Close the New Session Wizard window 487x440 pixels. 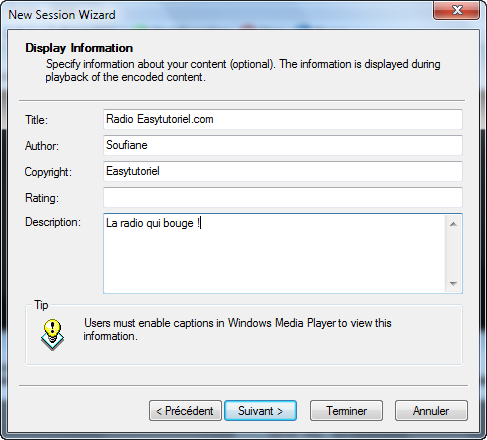(456, 10)
